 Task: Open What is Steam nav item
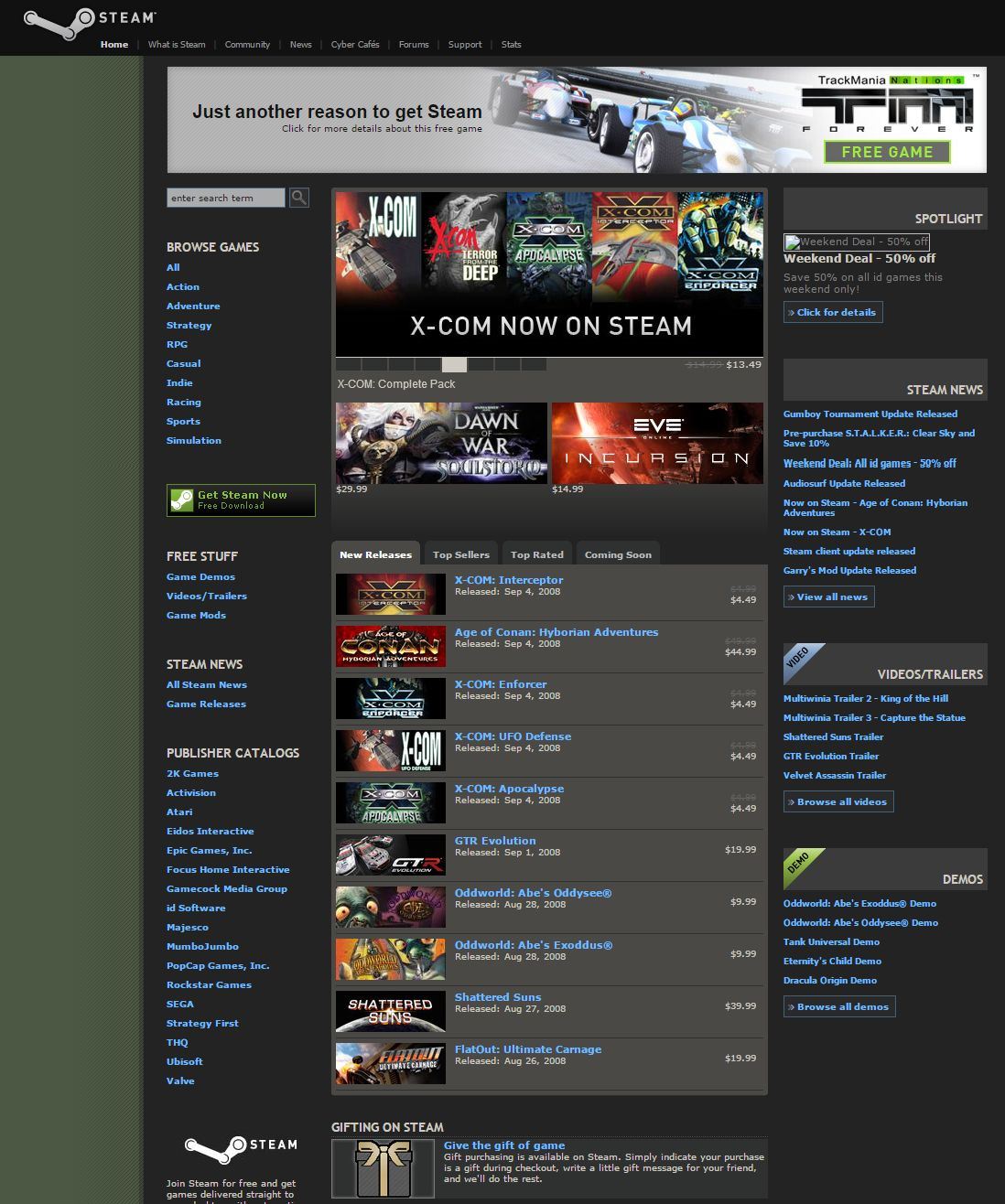177,44
